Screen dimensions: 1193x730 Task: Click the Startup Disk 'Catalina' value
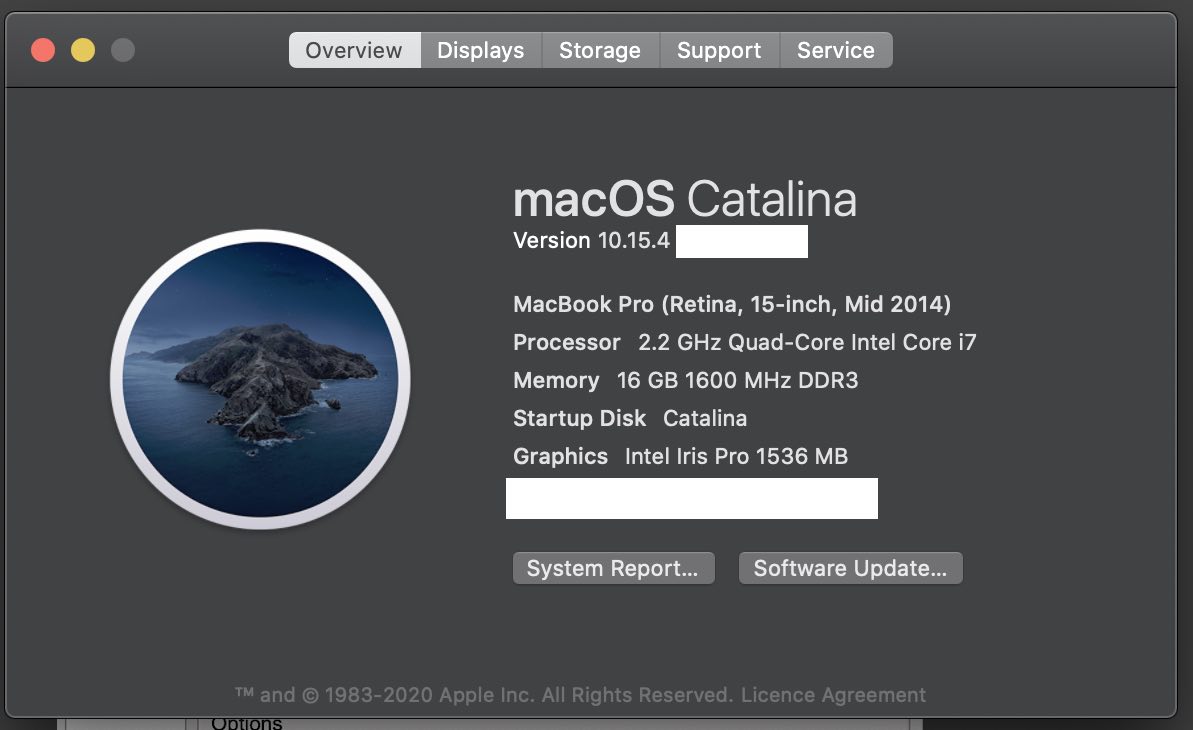click(705, 419)
